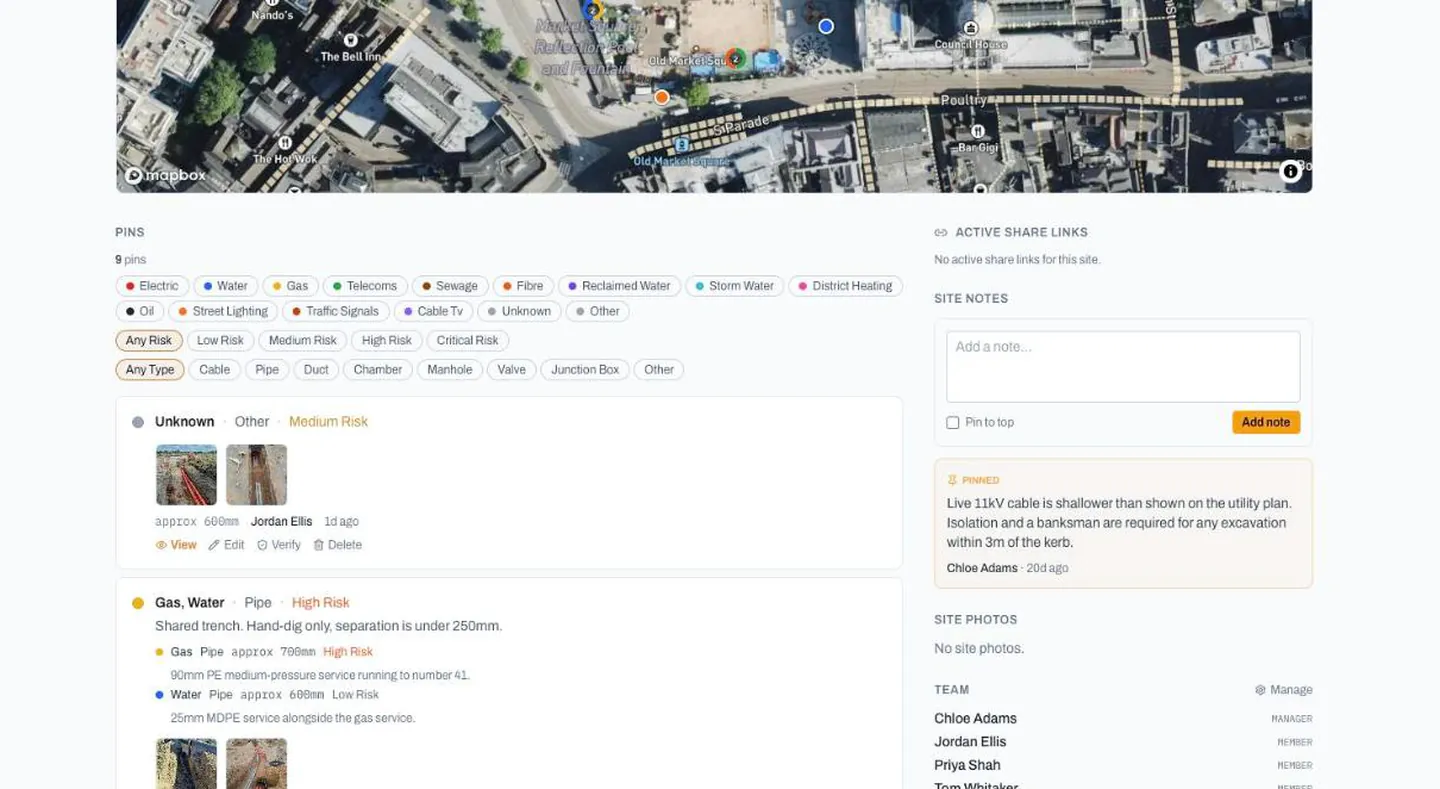The width and height of the screenshot is (1440, 789).
Task: Filter by Manhole type
Action: 450,369
